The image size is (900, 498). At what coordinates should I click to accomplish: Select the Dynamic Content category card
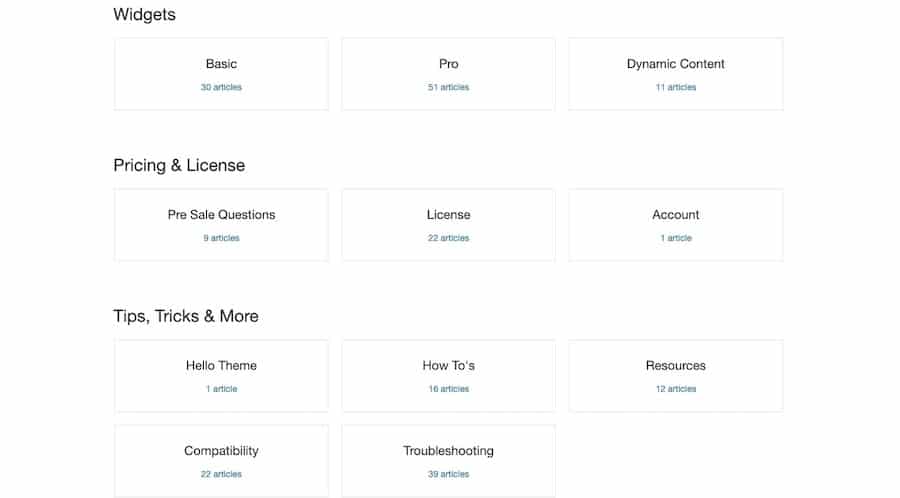click(676, 64)
